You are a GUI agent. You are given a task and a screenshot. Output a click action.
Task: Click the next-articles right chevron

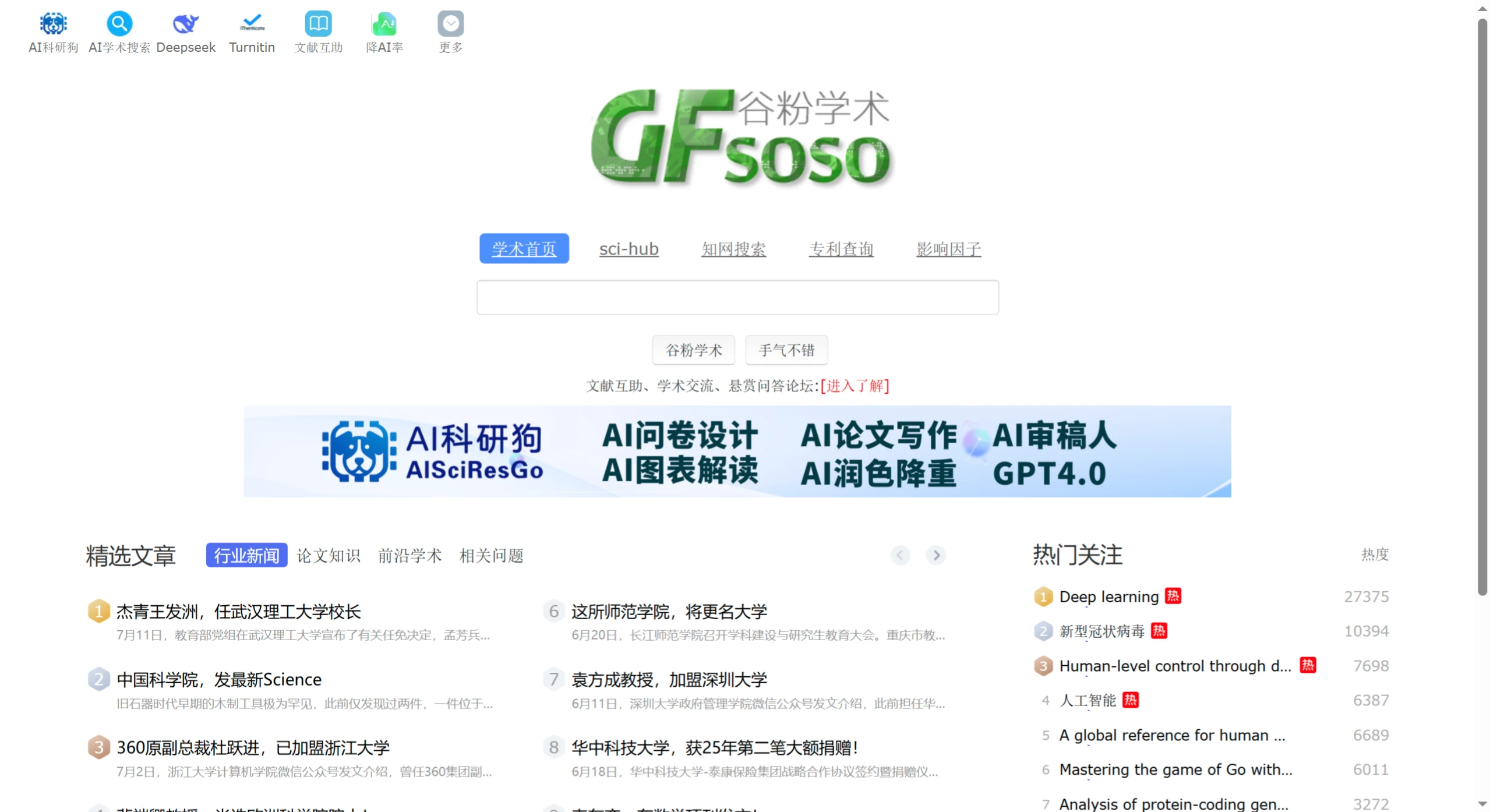(936, 555)
